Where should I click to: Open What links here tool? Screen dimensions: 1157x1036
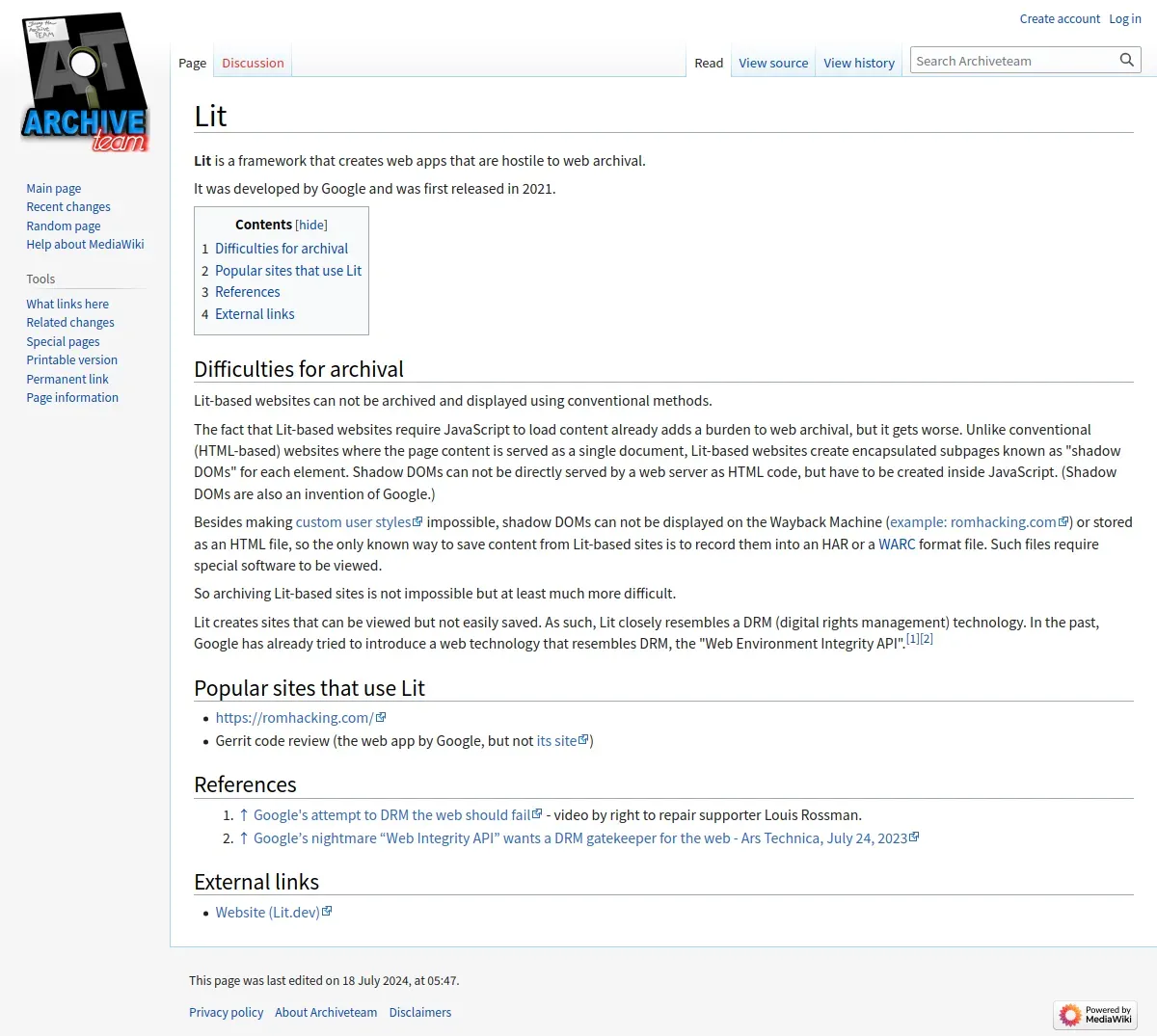67,304
